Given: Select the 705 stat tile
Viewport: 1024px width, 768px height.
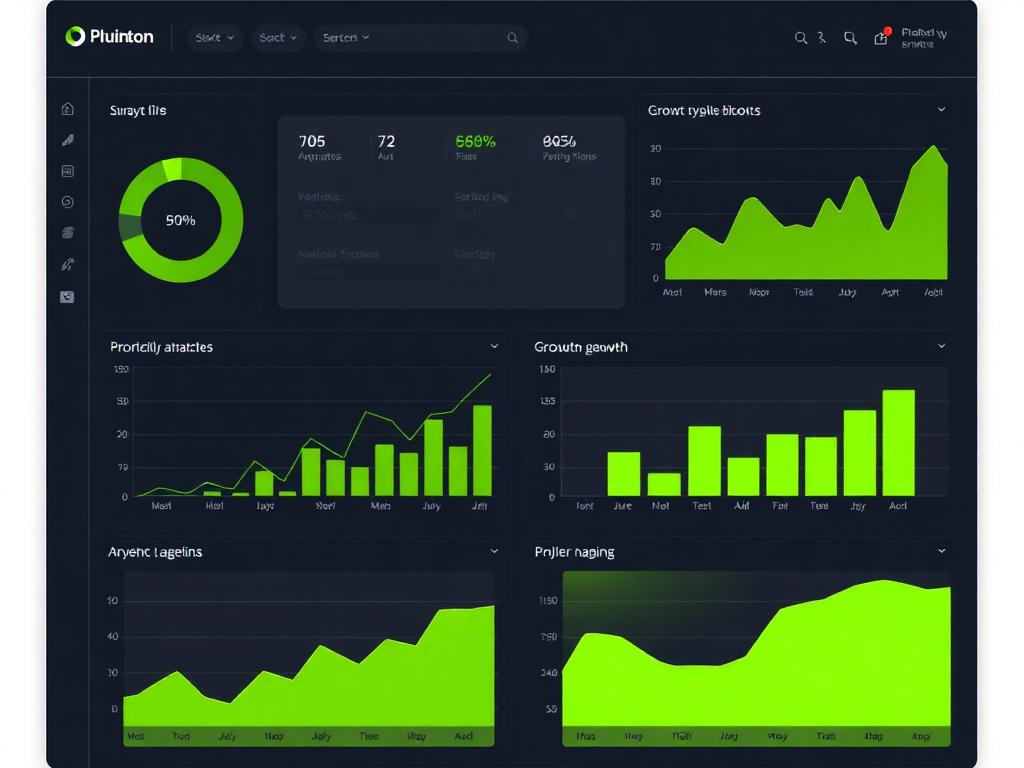Looking at the screenshot, I should click(x=319, y=147).
